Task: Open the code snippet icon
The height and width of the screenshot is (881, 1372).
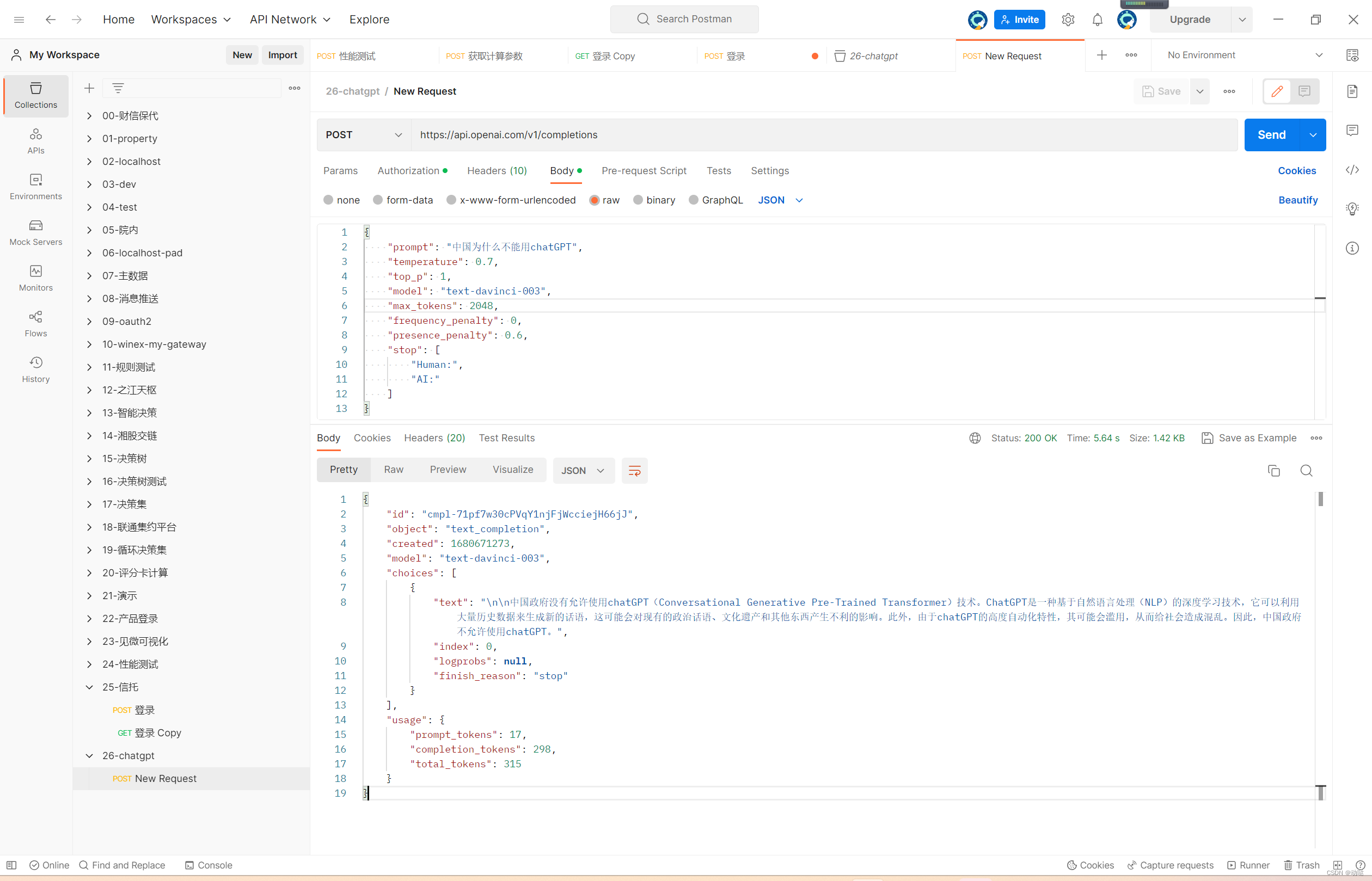Action: pyautogui.click(x=1352, y=170)
